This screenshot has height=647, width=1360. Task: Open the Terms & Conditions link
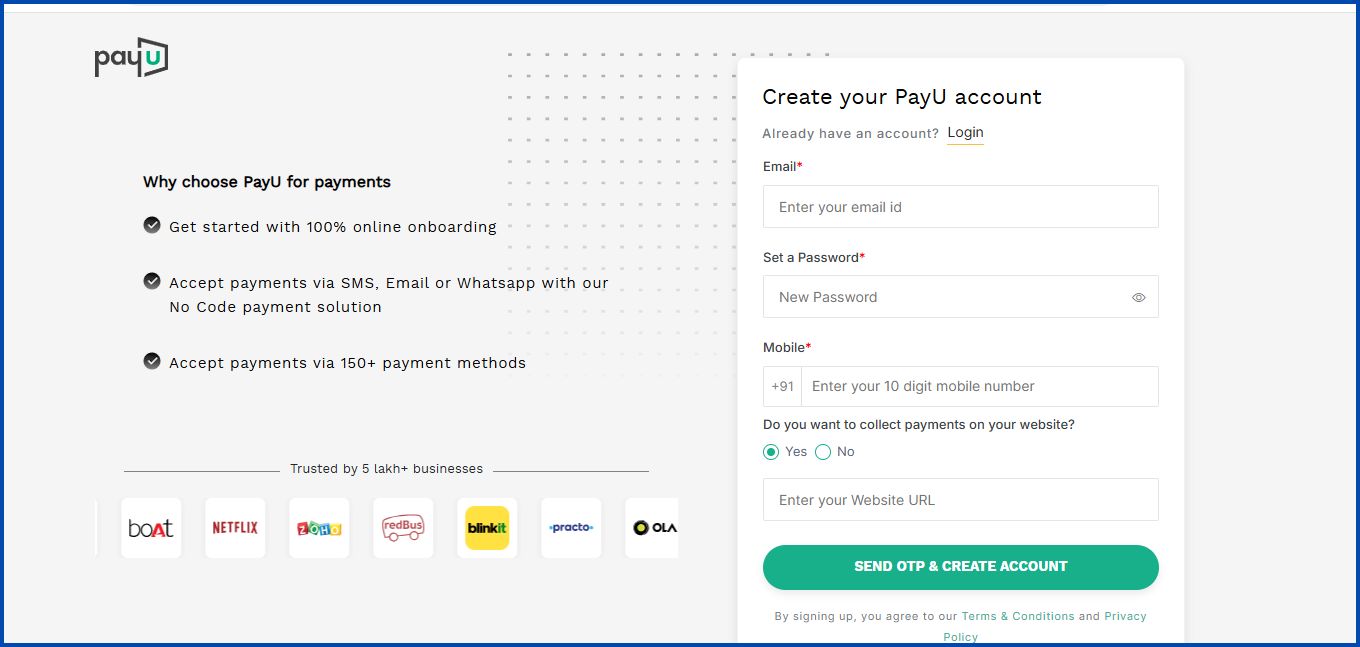1018,616
